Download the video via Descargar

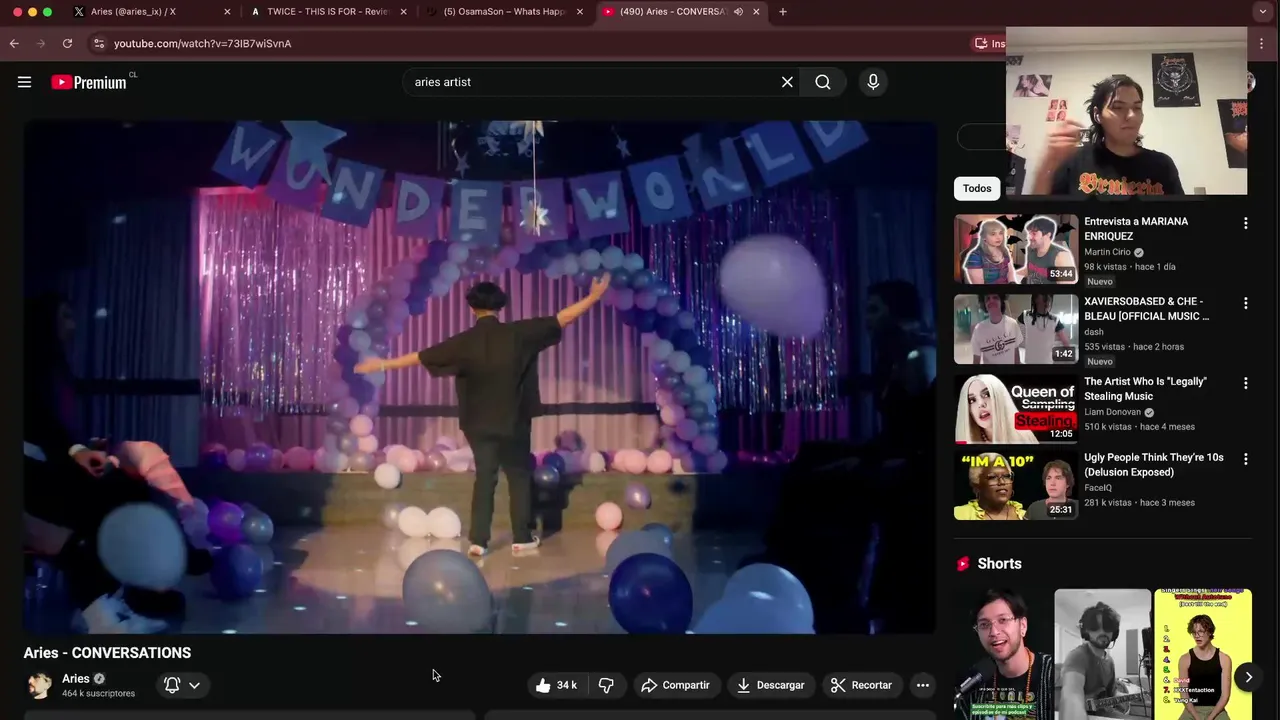pos(770,685)
